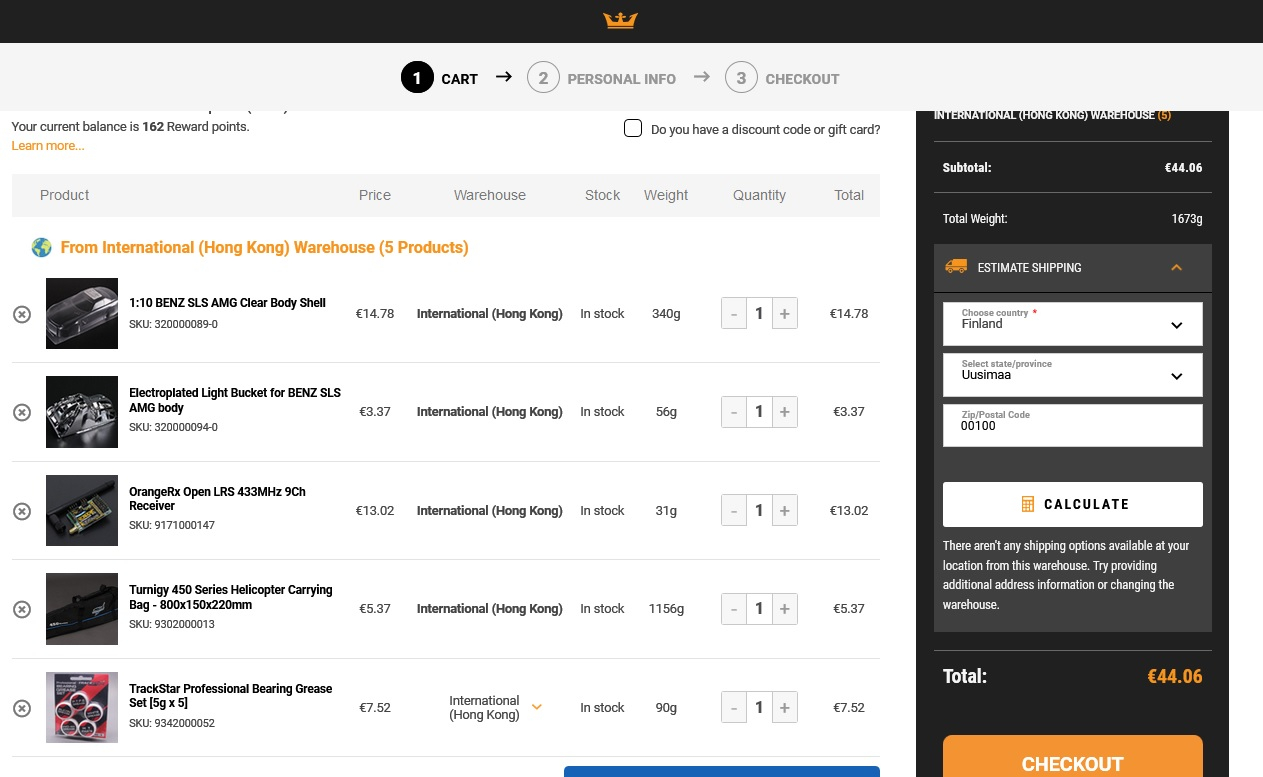Click quantity field of BENZ SLS Clear Body Shell
This screenshot has width=1263, height=777.
pos(759,314)
